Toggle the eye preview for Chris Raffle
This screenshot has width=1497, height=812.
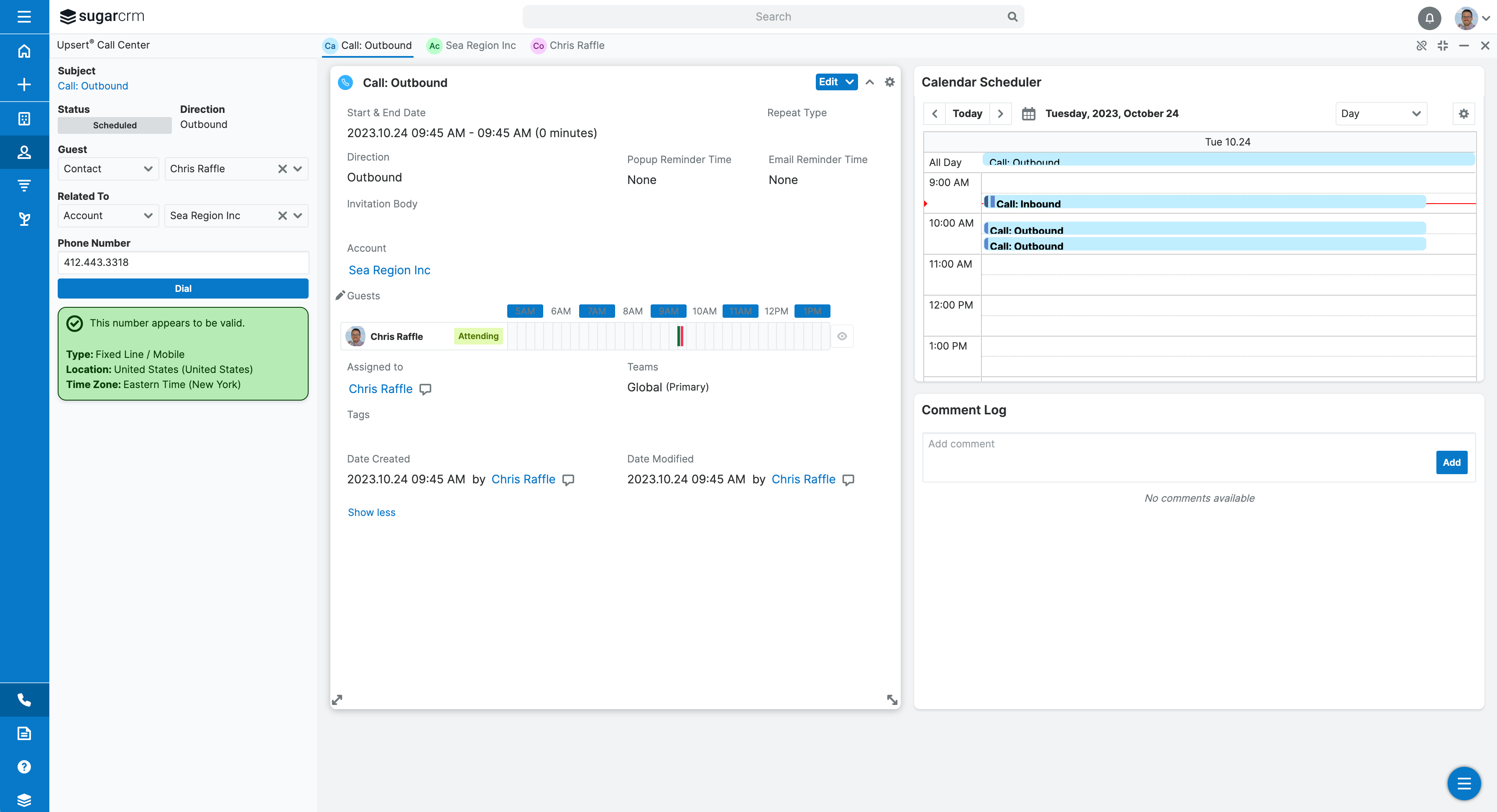(841, 336)
